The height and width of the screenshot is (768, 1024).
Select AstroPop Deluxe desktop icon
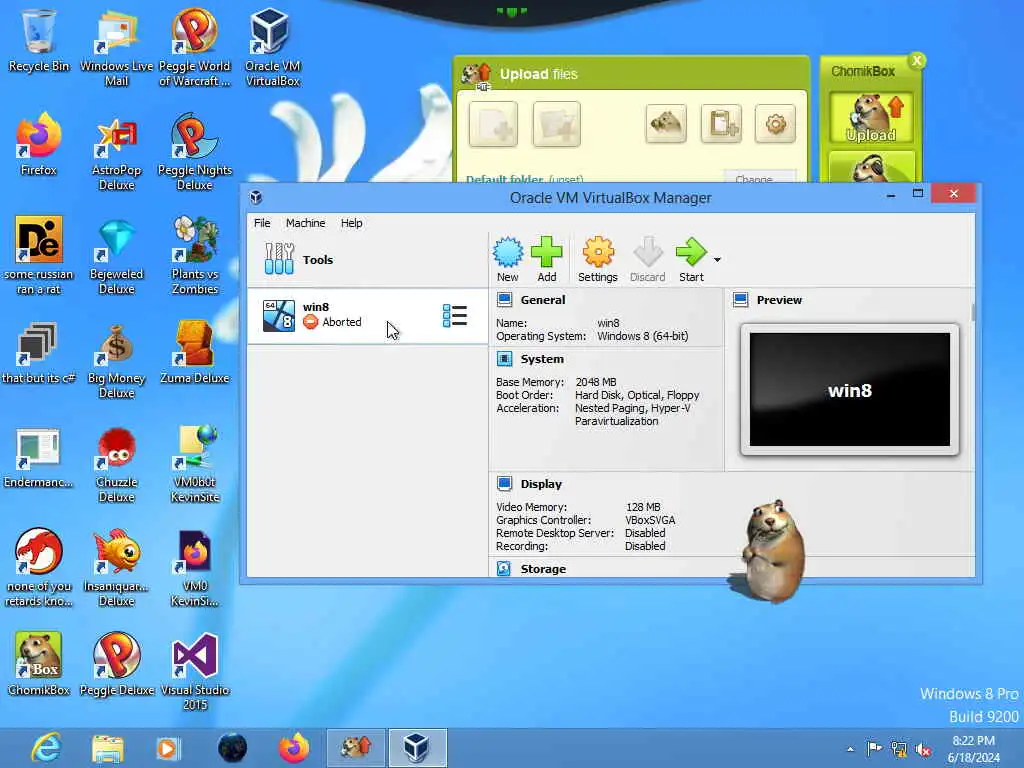[116, 152]
